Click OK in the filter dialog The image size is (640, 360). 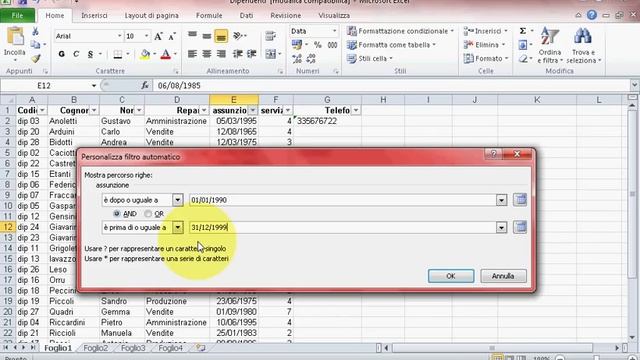(x=451, y=276)
